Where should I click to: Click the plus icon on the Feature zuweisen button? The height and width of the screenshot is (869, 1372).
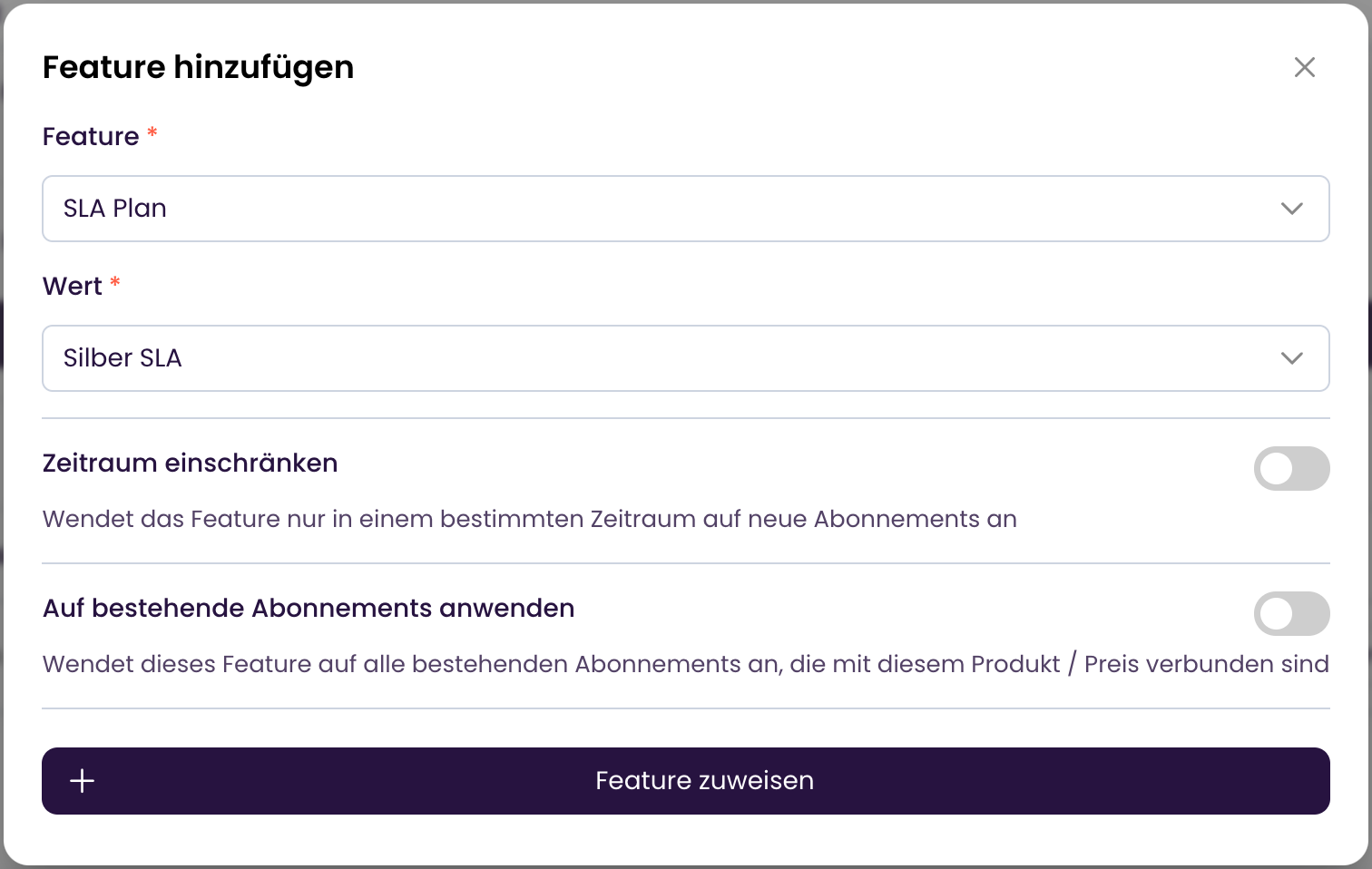(x=83, y=780)
